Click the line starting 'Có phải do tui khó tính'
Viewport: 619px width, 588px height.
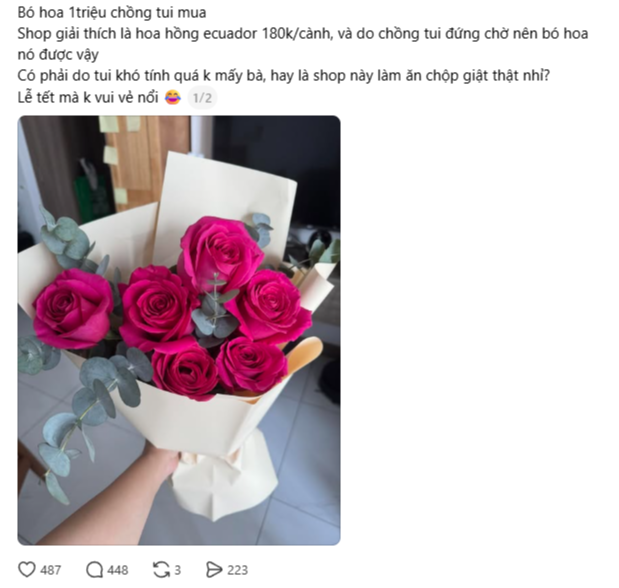point(283,75)
